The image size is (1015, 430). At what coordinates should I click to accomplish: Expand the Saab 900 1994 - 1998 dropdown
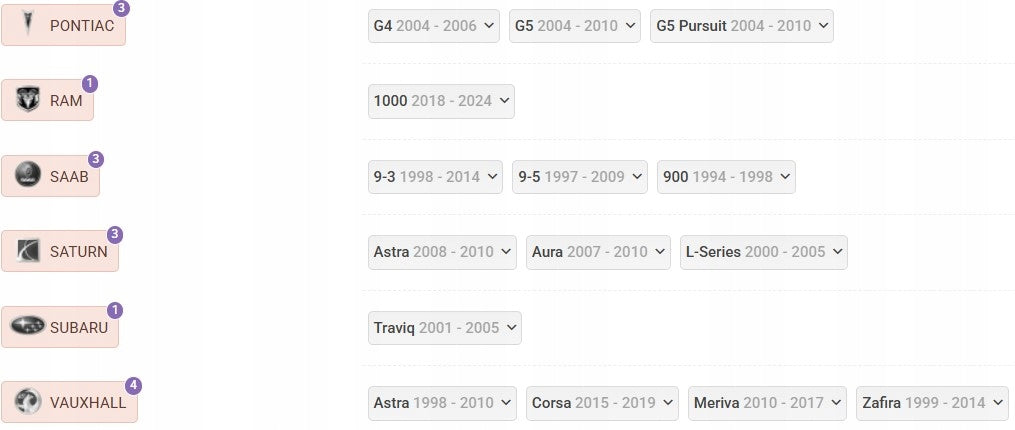(x=726, y=177)
